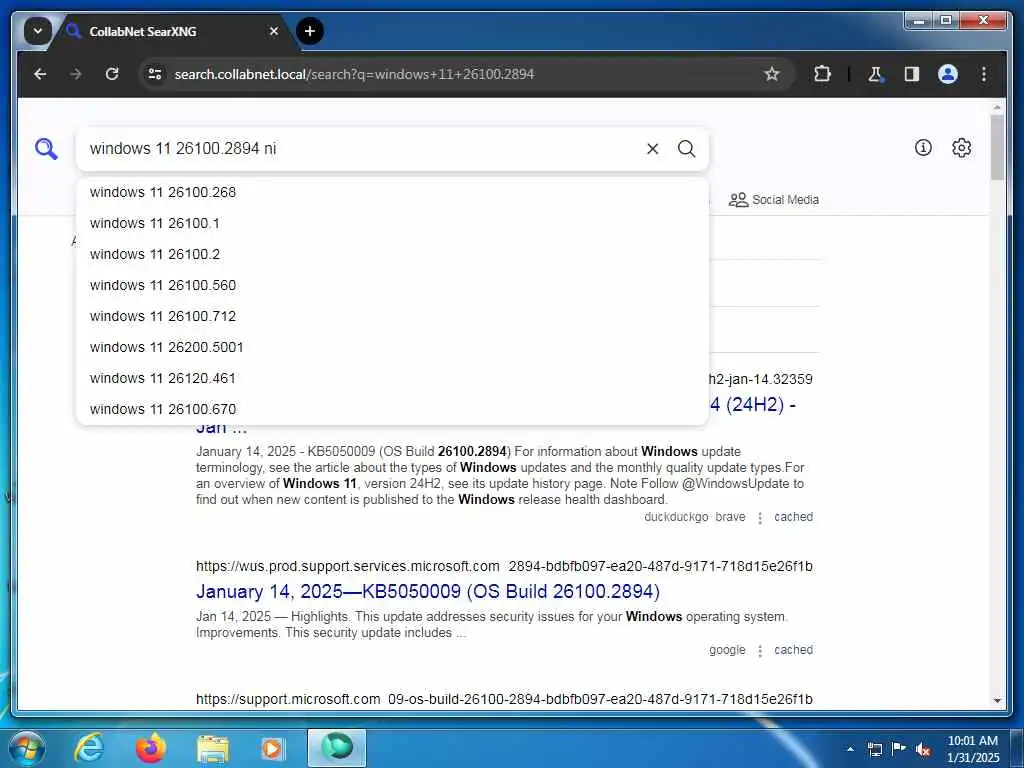Choose suggestion windows 11 26100.268

pos(392,192)
